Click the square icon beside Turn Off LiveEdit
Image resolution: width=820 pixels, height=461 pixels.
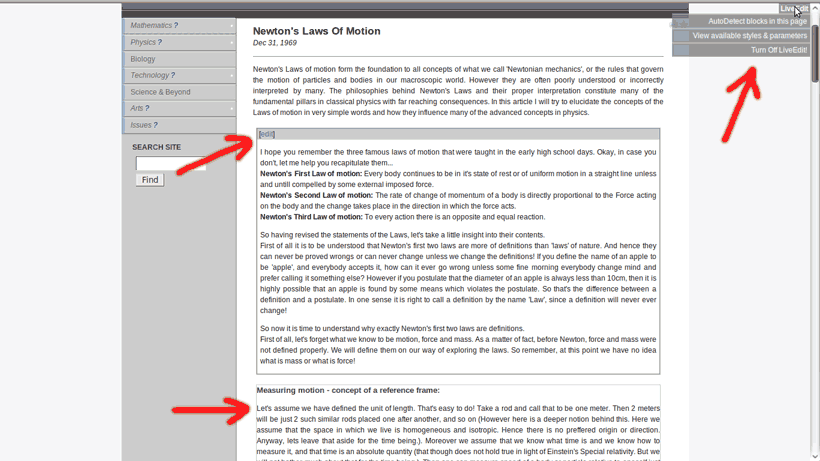coord(680,50)
